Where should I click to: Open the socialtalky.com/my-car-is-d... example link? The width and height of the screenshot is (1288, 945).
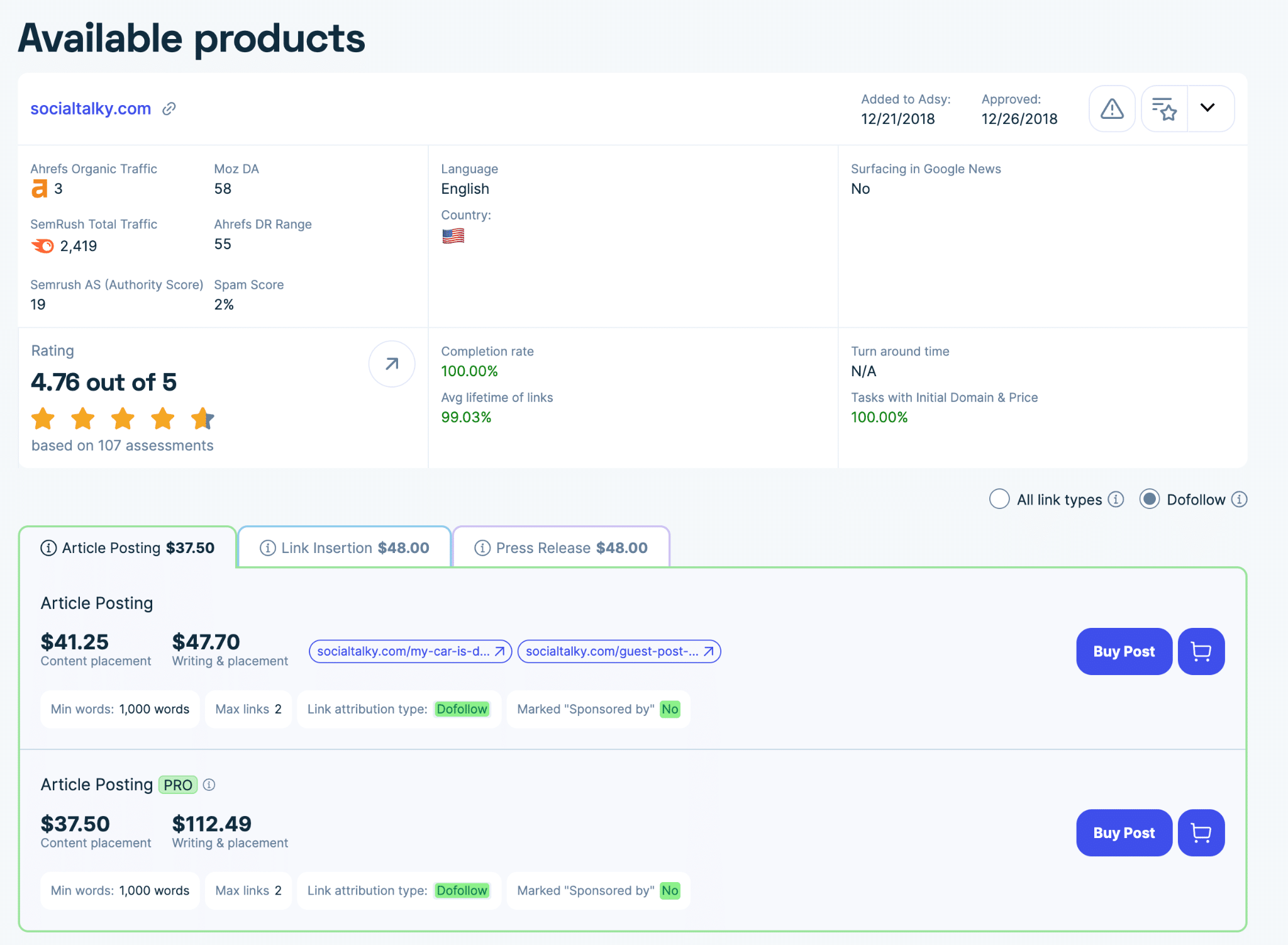411,651
